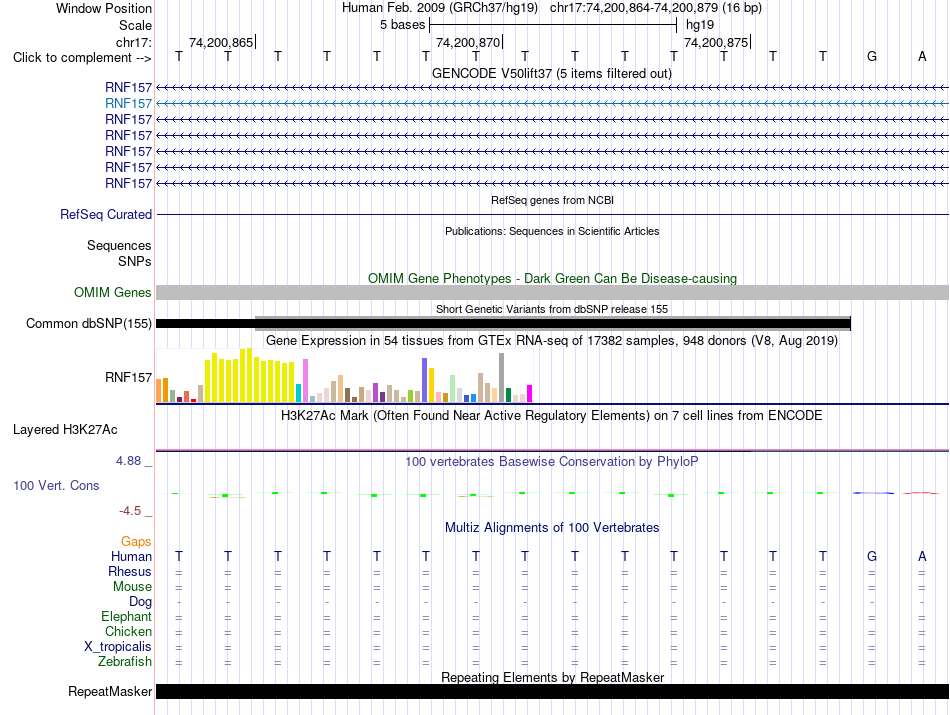Image resolution: width=950 pixels, height=715 pixels.
Task: Click the tallest gray bar in GTEx chart
Action: [502, 377]
